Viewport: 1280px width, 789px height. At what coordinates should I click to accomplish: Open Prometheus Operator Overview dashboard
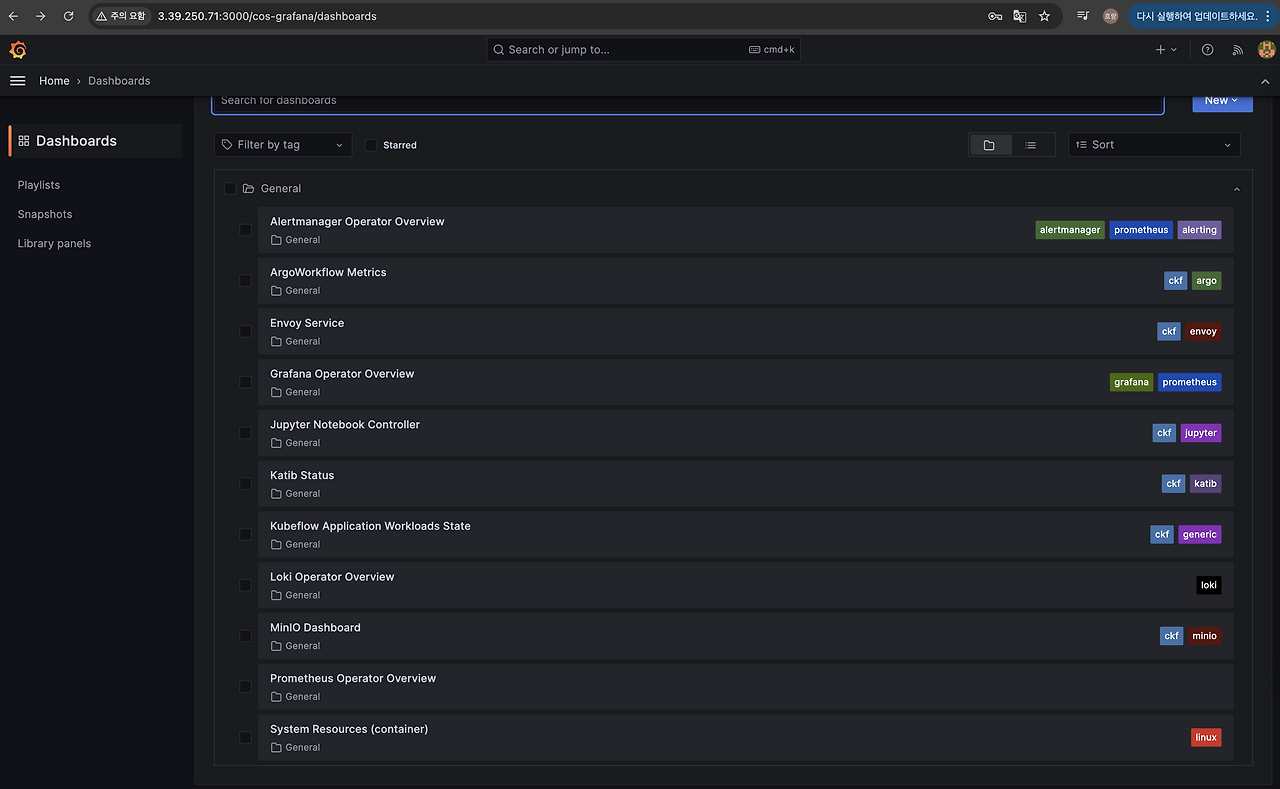(353, 678)
